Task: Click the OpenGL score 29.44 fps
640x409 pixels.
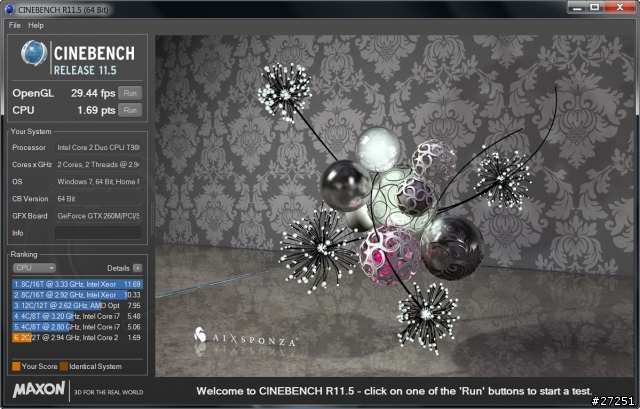Action: (x=93, y=93)
